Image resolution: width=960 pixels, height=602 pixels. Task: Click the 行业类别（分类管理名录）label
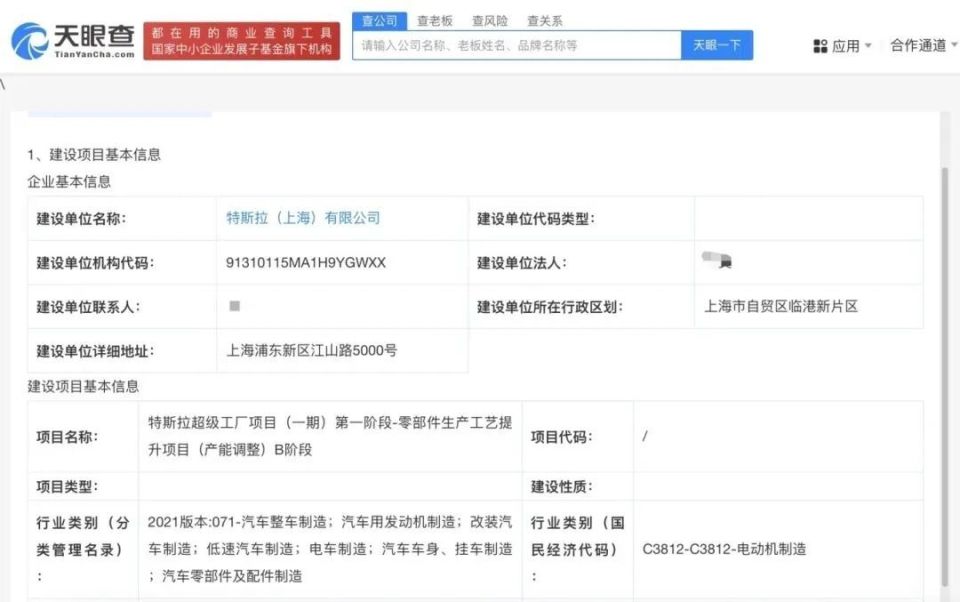coord(83,549)
